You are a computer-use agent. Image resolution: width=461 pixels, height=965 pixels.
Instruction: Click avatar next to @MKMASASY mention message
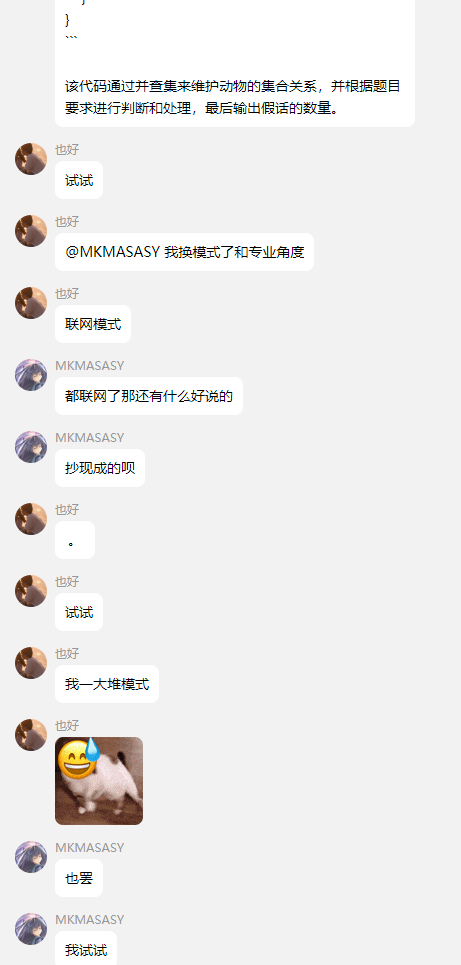[x=31, y=231]
